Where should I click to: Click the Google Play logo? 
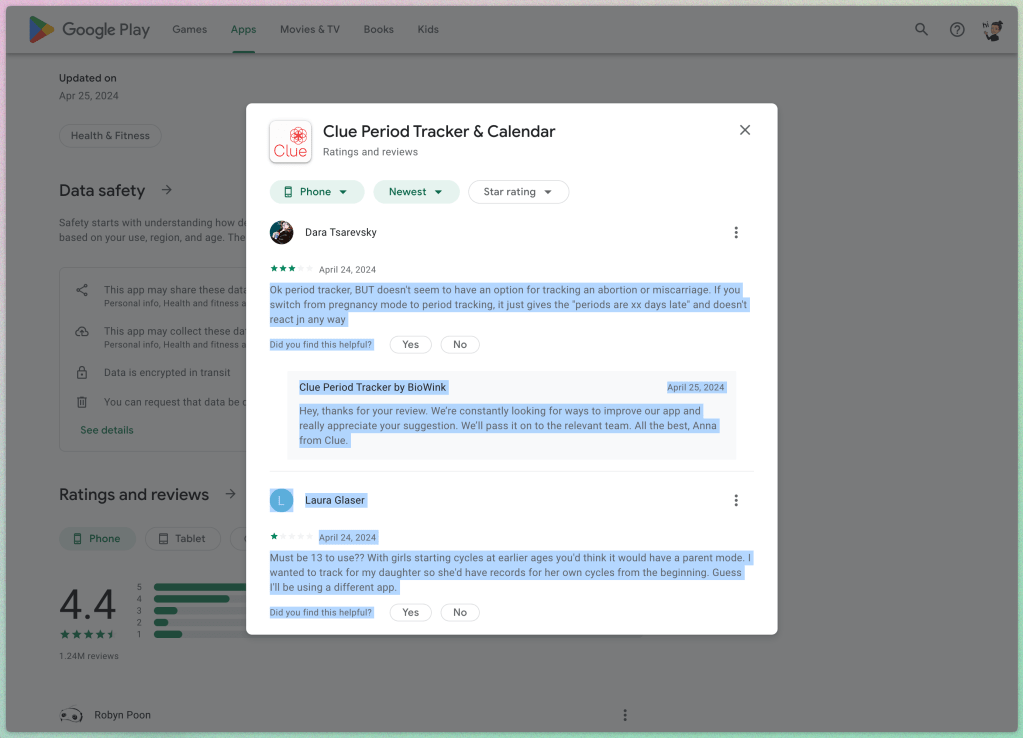coord(89,30)
